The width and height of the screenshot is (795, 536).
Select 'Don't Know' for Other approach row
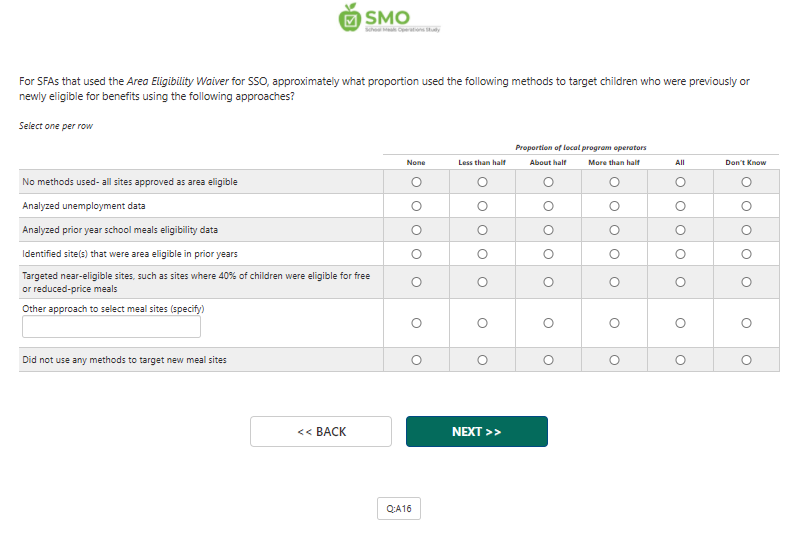click(746, 323)
